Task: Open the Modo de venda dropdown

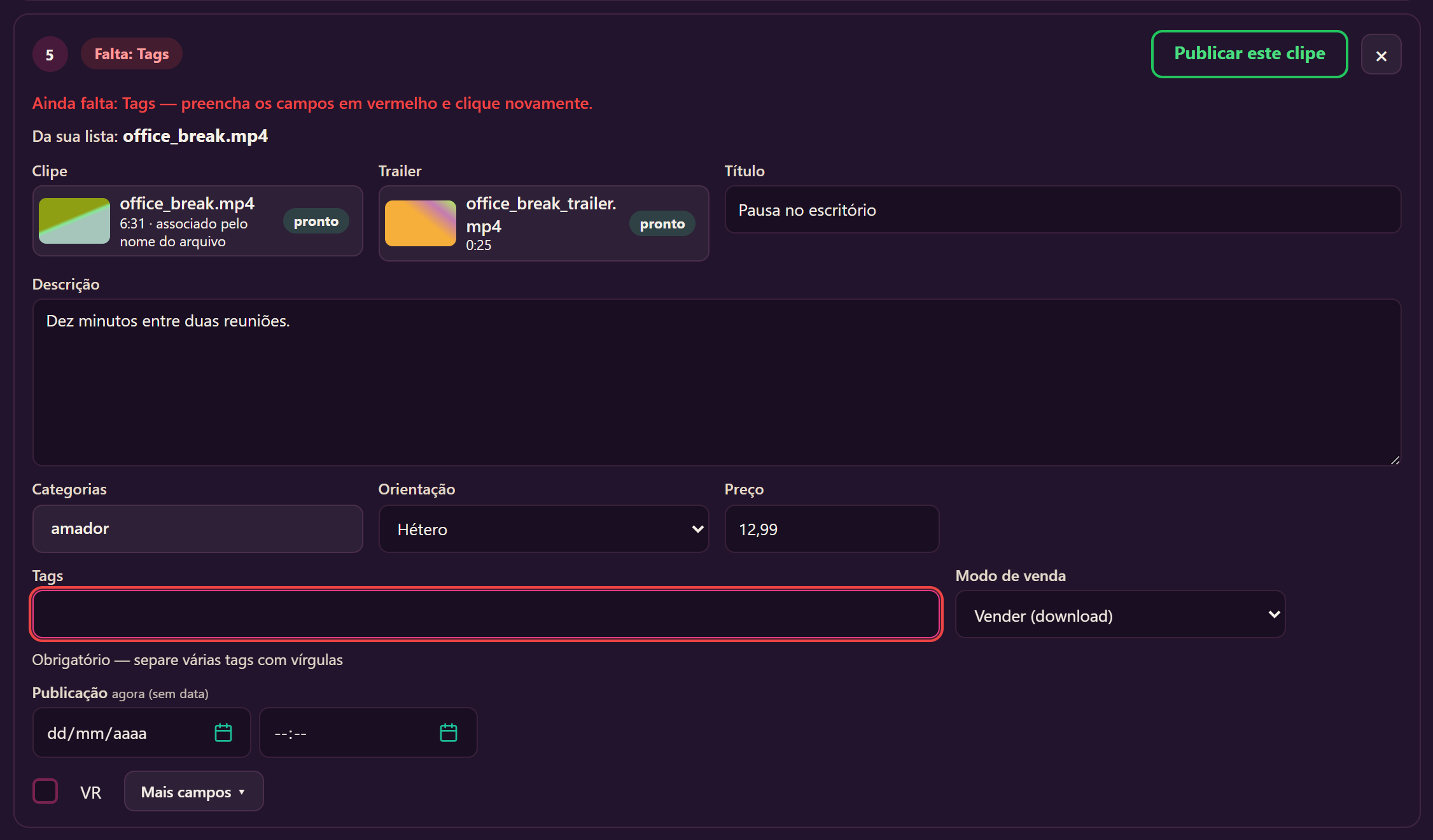Action: click(1121, 615)
